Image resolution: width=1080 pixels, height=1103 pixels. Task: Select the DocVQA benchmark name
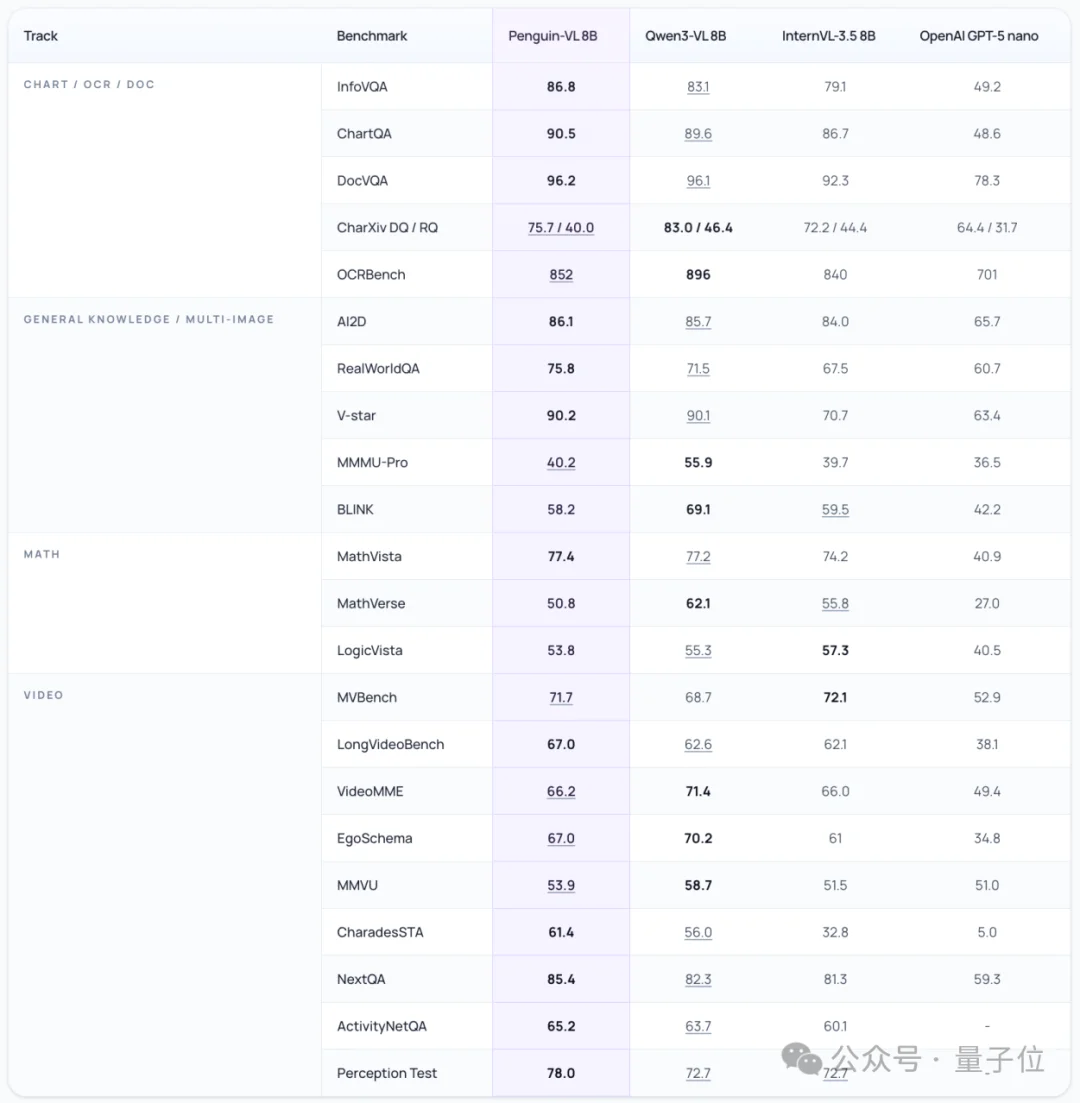tap(362, 181)
